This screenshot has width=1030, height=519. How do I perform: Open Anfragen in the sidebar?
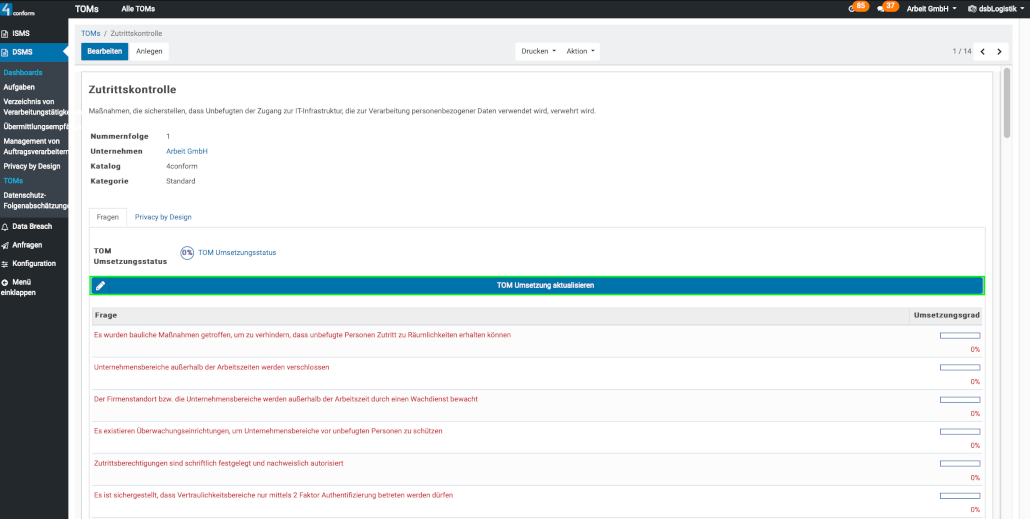pyautogui.click(x=27, y=245)
